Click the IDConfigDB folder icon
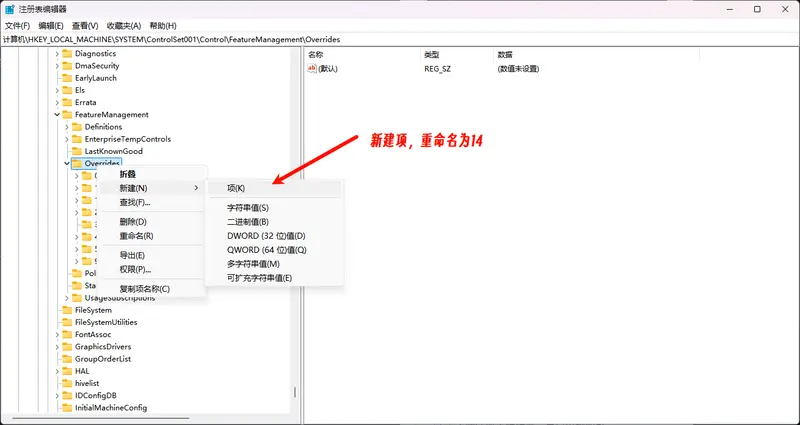800x425 pixels. tap(67, 395)
